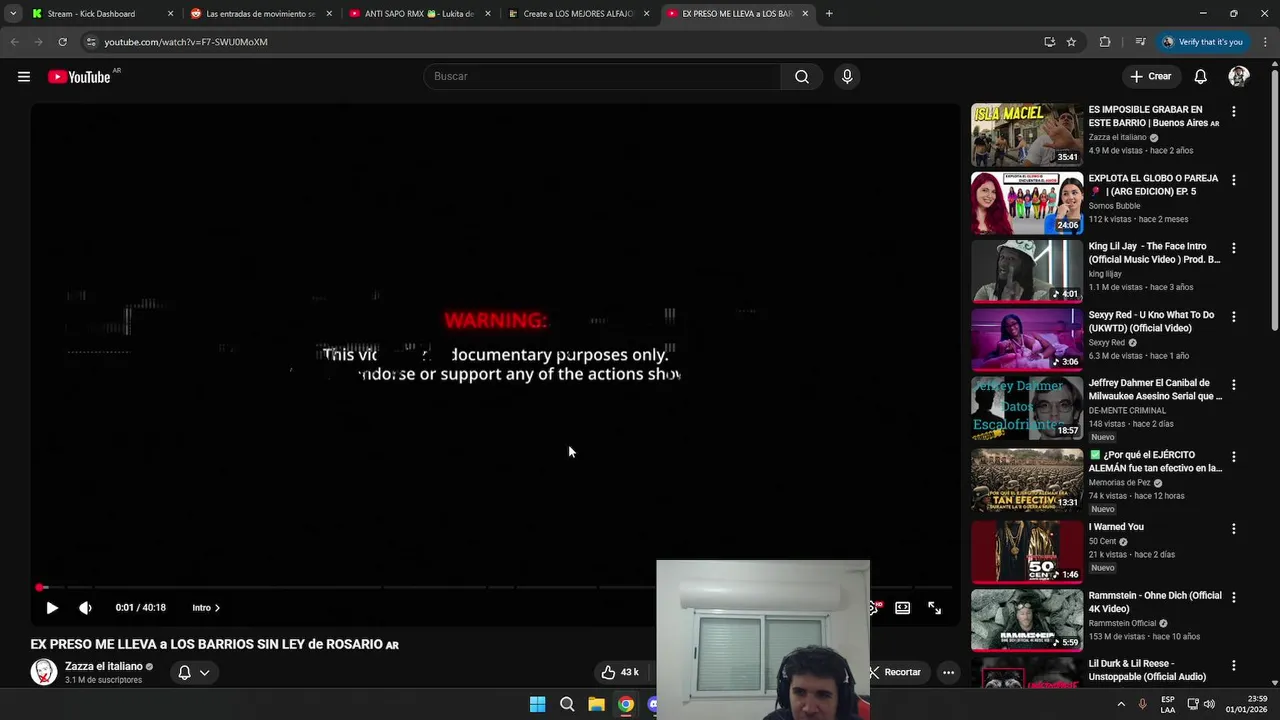Click the install/cast icon in the address bar

1049,42
